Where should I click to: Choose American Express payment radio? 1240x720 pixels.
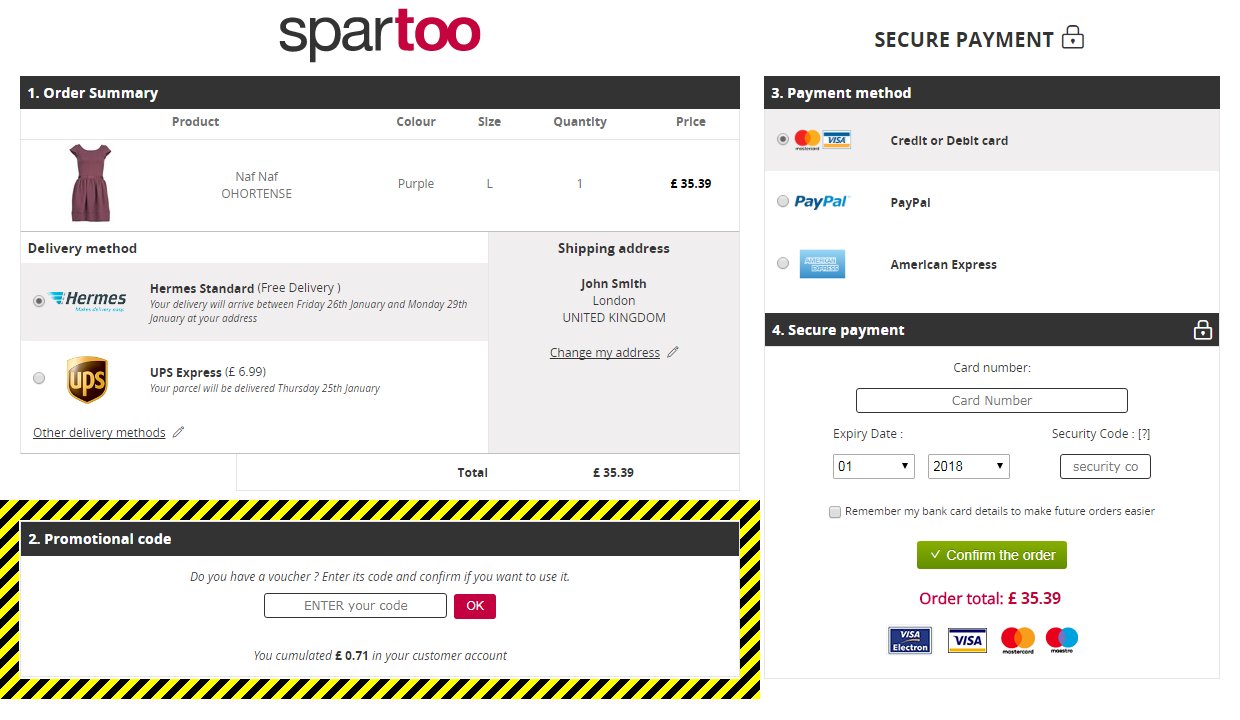click(783, 263)
